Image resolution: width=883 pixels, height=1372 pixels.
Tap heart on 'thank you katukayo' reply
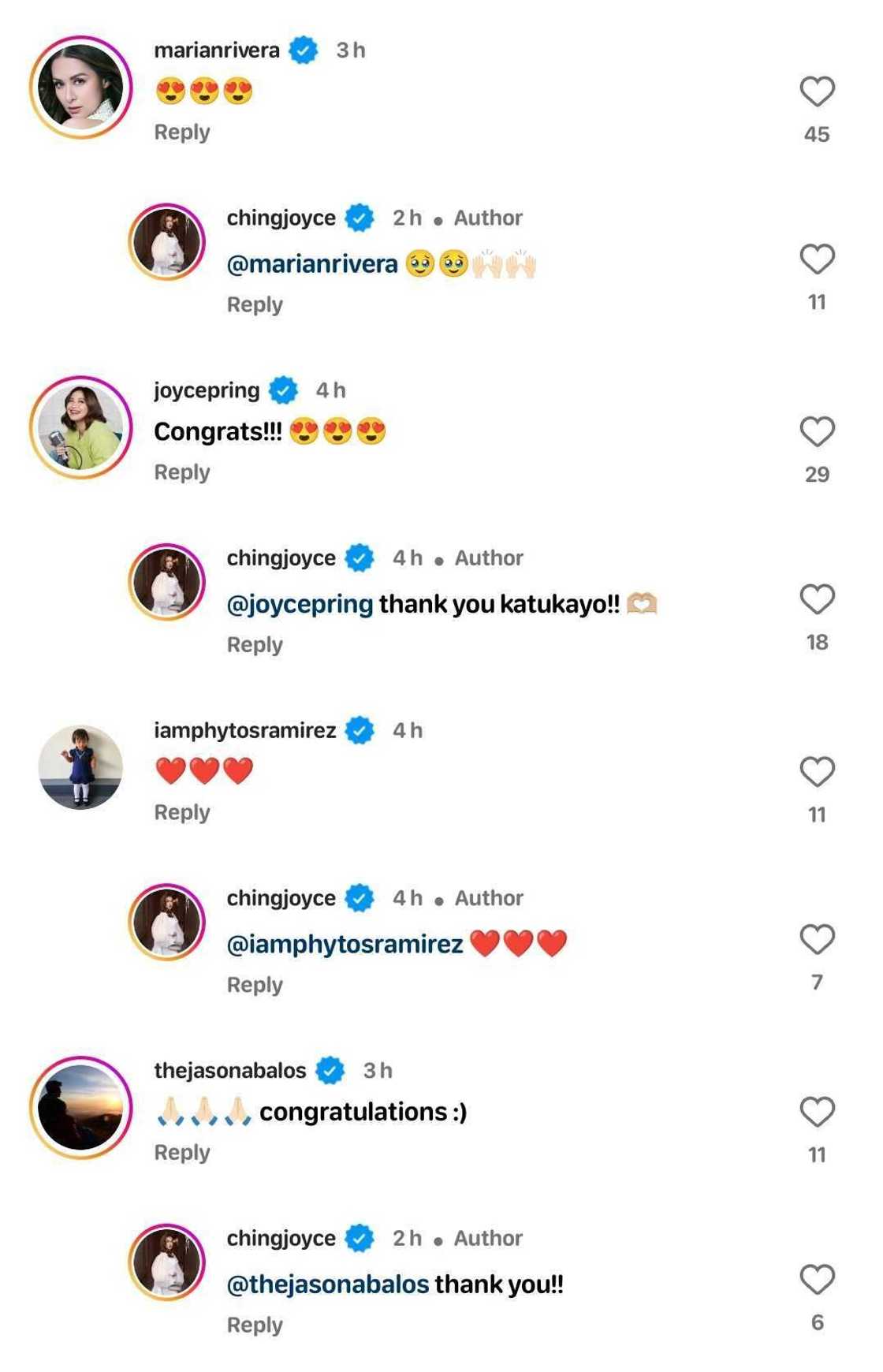[817, 600]
